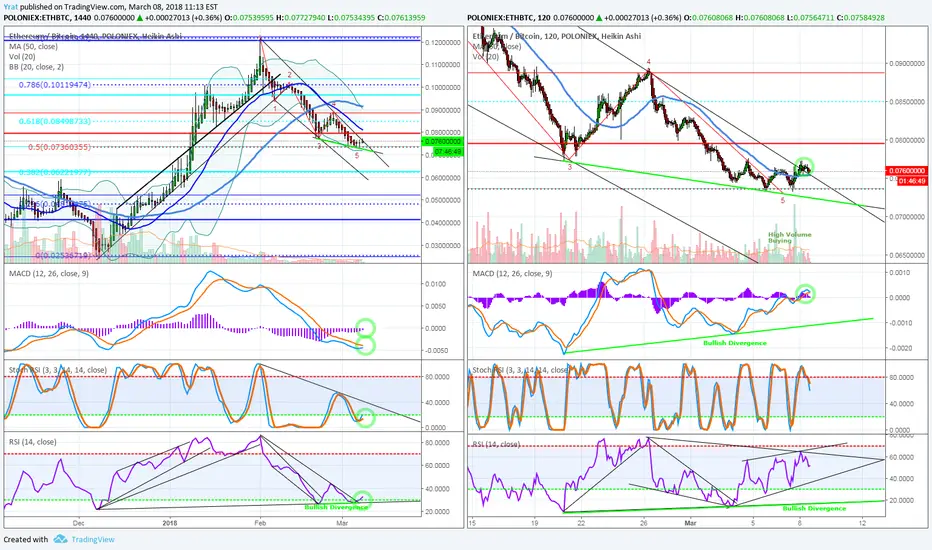Click 'Dec' on left chart time axis
Viewport: 932px width, 550px height.
tap(78, 523)
